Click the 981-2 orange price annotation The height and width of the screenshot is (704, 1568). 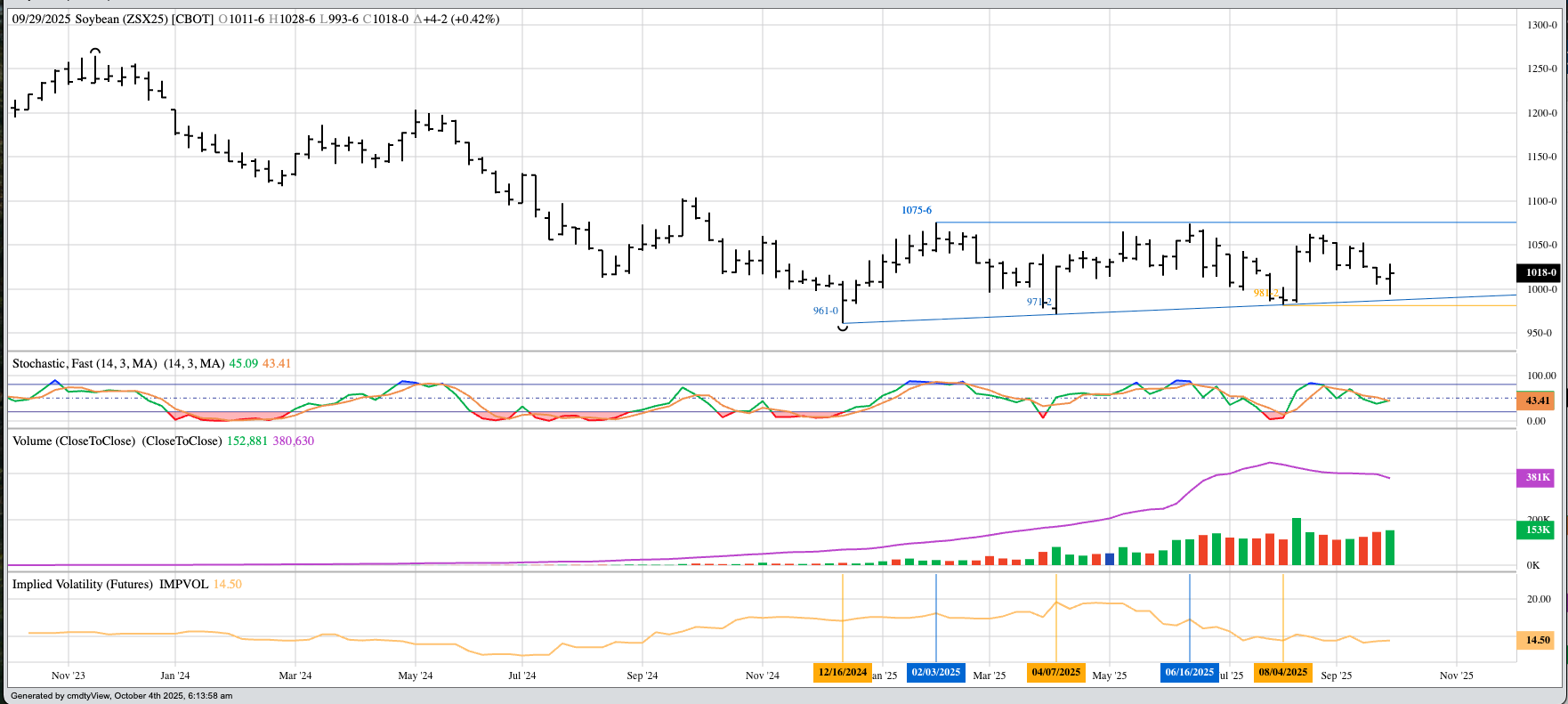coord(1265,294)
